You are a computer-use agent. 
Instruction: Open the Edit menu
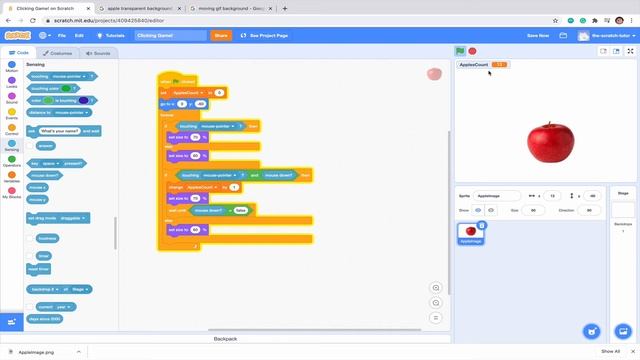pos(79,36)
